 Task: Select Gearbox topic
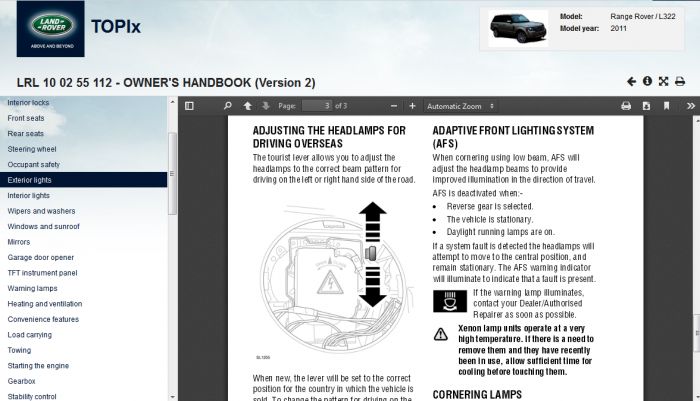point(21,381)
